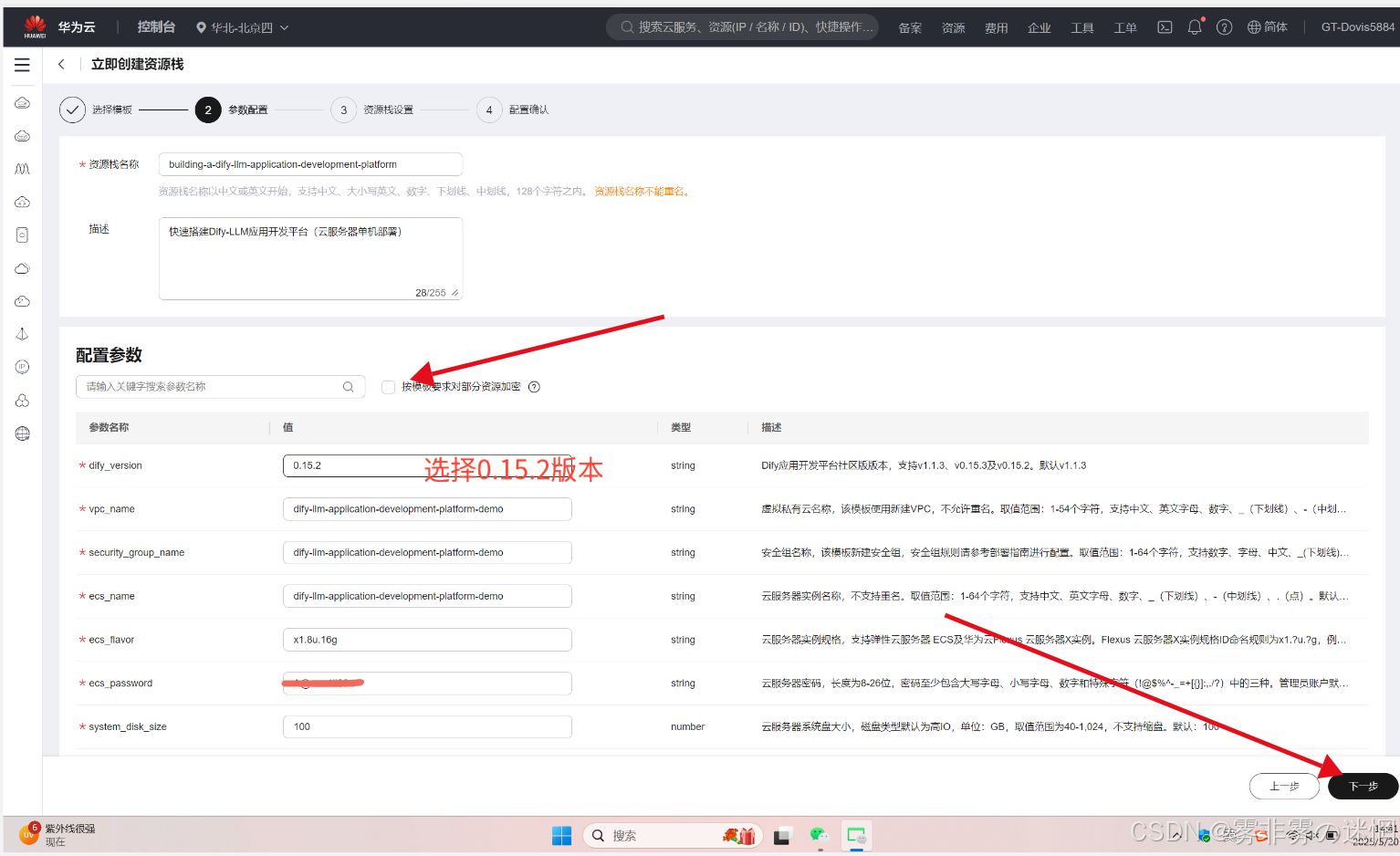The width and height of the screenshot is (1400, 856).
Task: Open the Windows Start menu
Action: [x=561, y=835]
